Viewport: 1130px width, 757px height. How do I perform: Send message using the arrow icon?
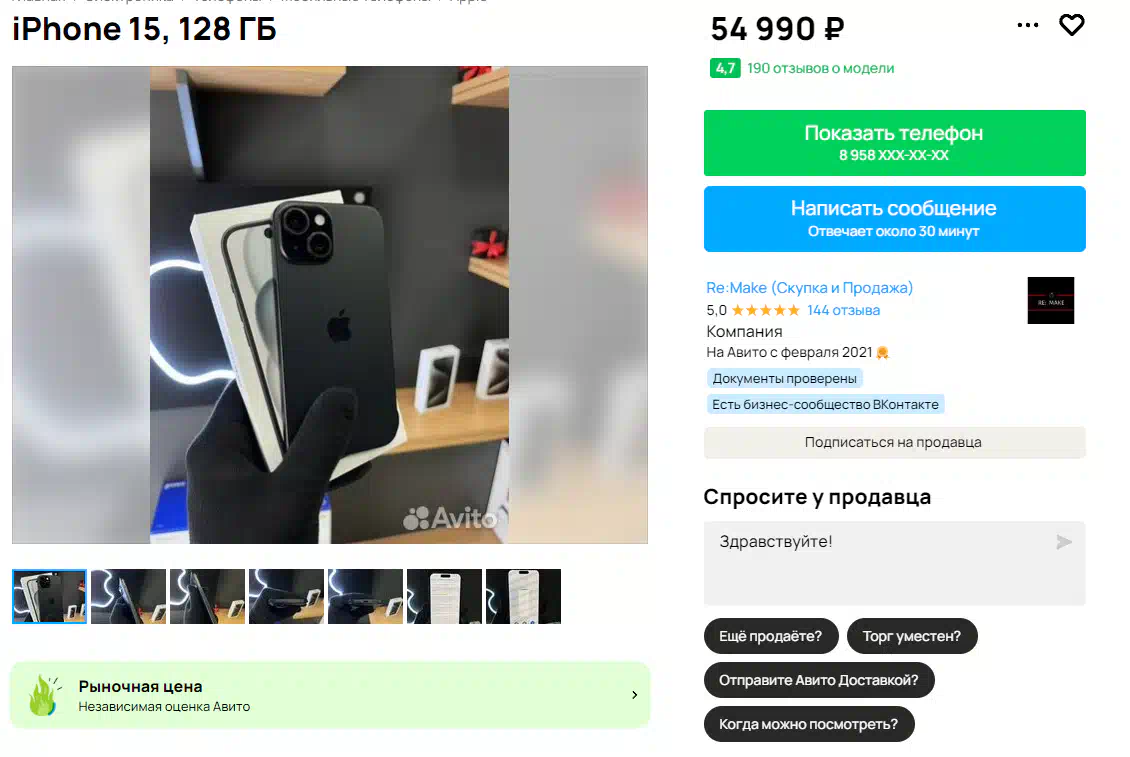[1064, 542]
